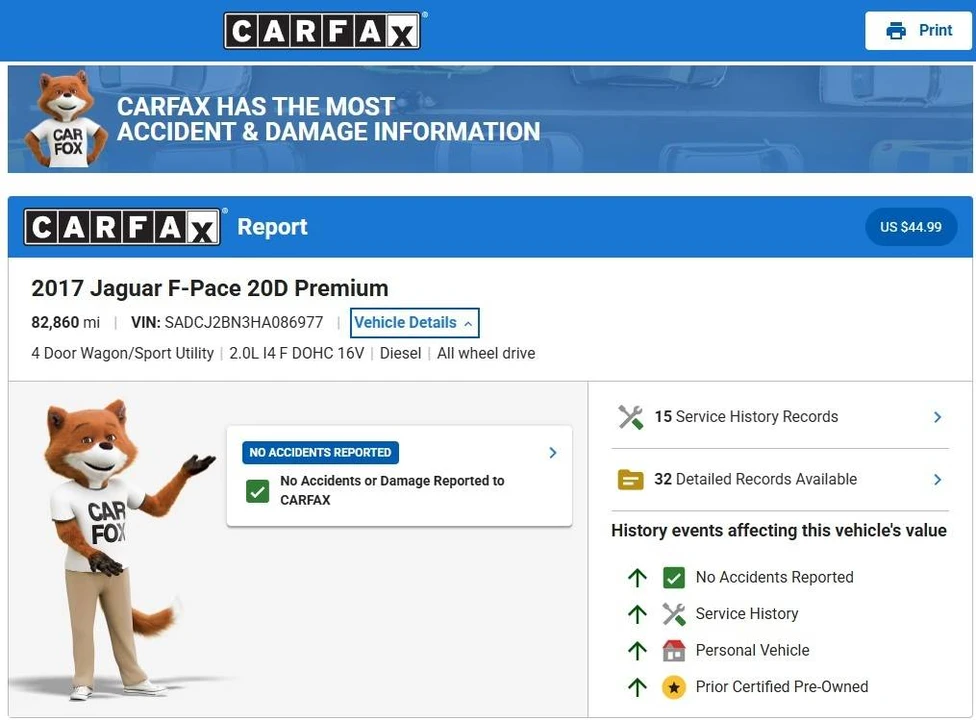The image size is (976, 720).
Task: Click the Diesel fuel type text
Action: pos(401,353)
